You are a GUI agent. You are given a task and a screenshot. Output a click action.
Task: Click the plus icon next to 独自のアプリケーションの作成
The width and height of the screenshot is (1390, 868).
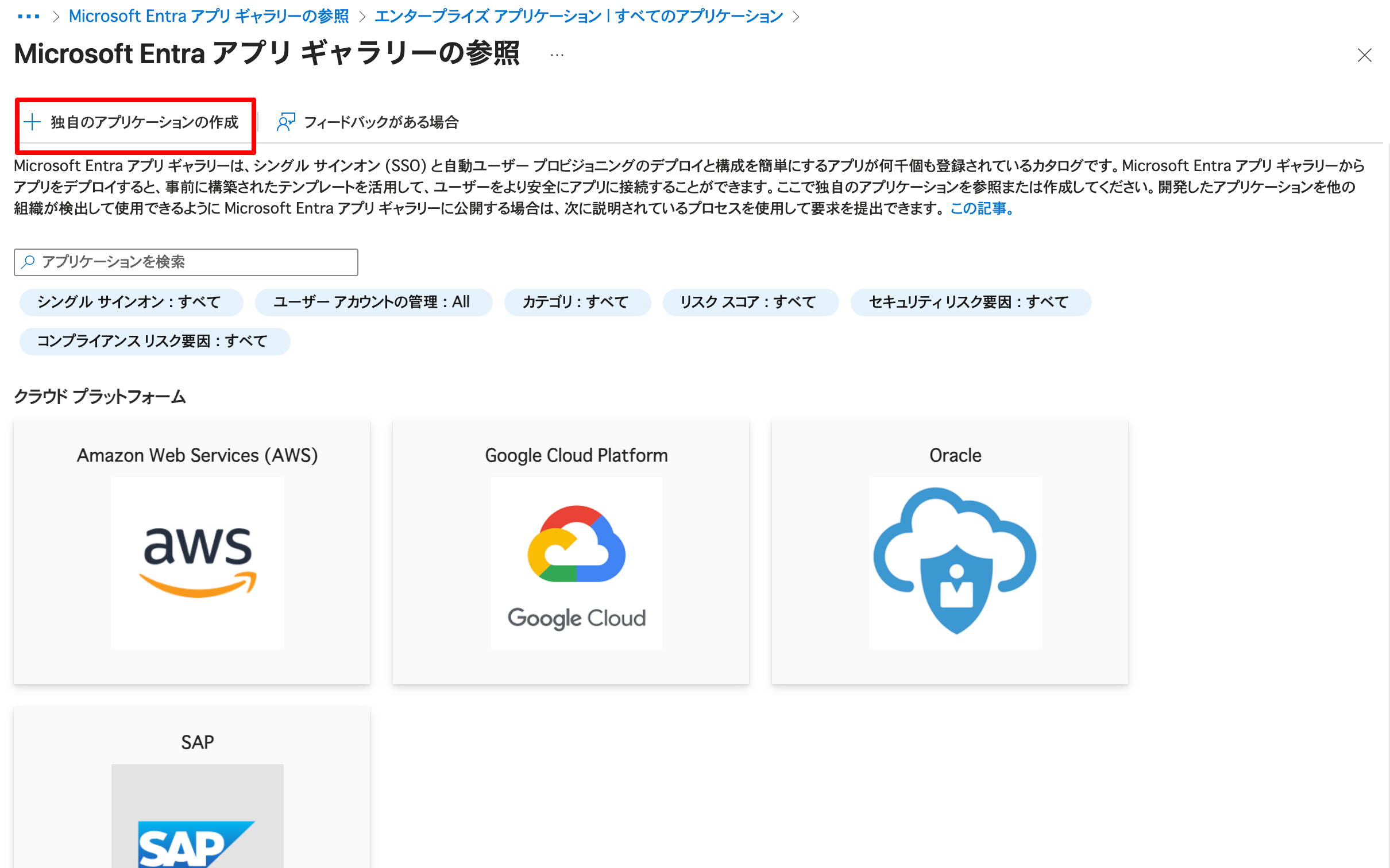click(x=32, y=122)
